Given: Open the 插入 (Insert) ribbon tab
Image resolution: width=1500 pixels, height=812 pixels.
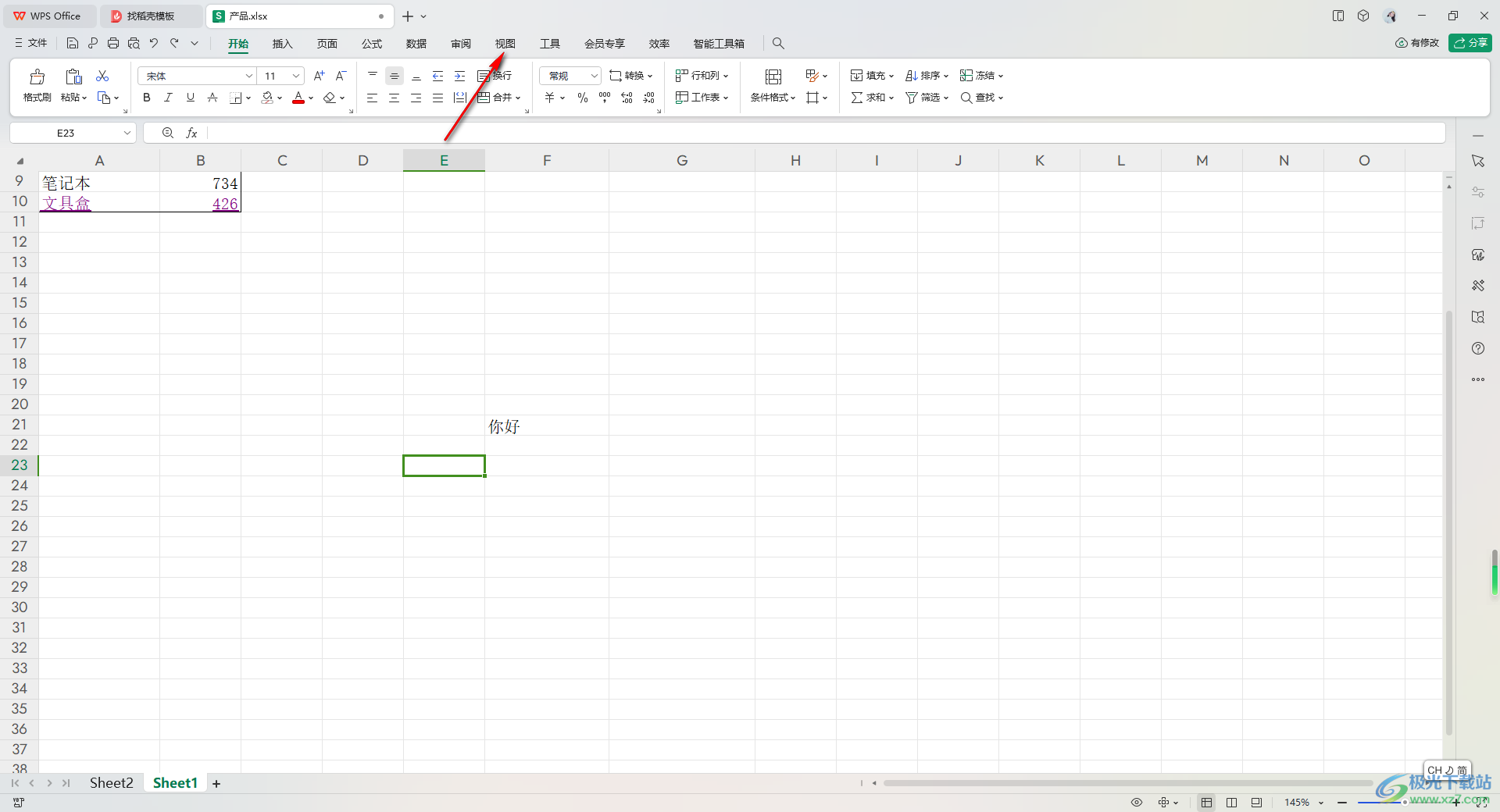Looking at the screenshot, I should point(282,44).
